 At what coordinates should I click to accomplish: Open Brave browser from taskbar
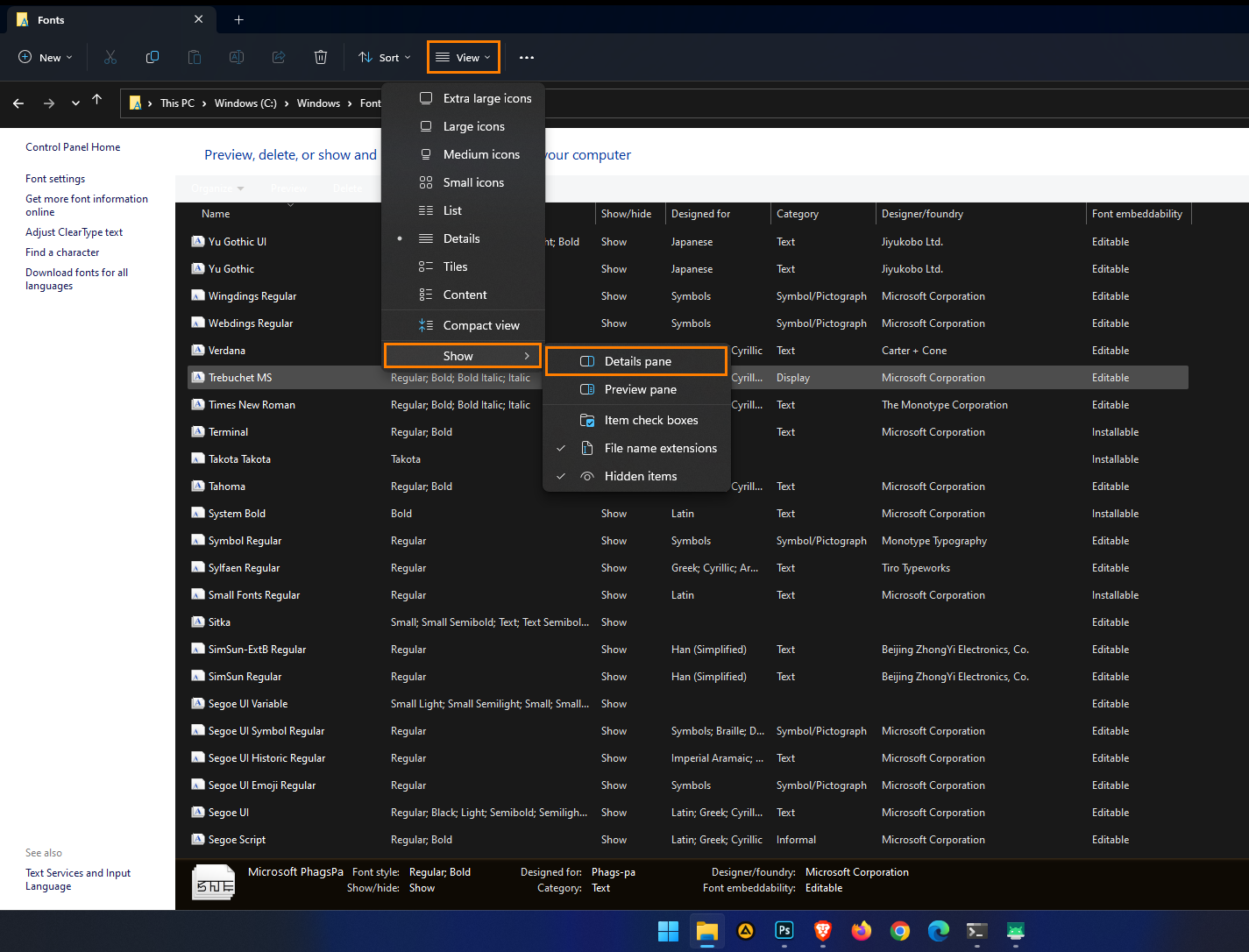click(823, 931)
